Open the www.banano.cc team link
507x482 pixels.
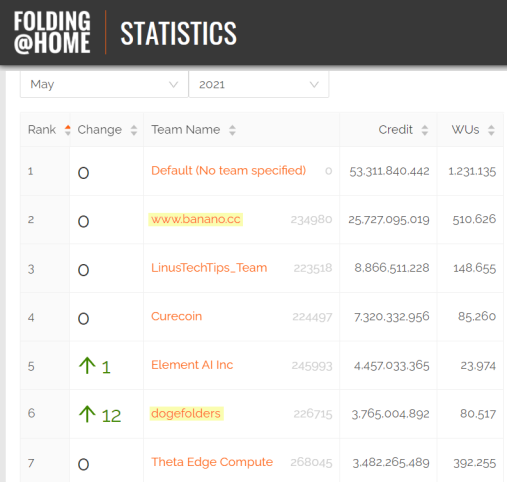point(196,219)
